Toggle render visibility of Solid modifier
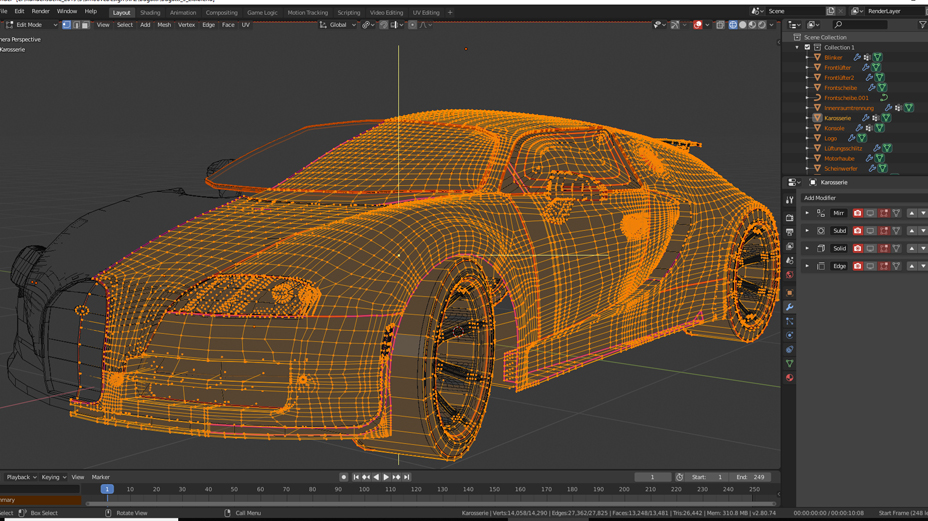Viewport: 928px width, 521px height. [858, 249]
